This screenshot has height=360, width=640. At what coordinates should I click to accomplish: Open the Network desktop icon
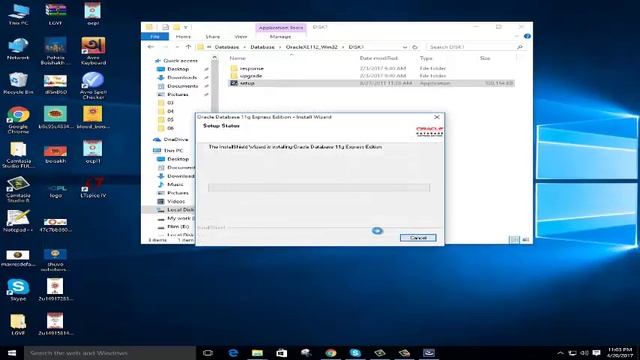[x=18, y=49]
